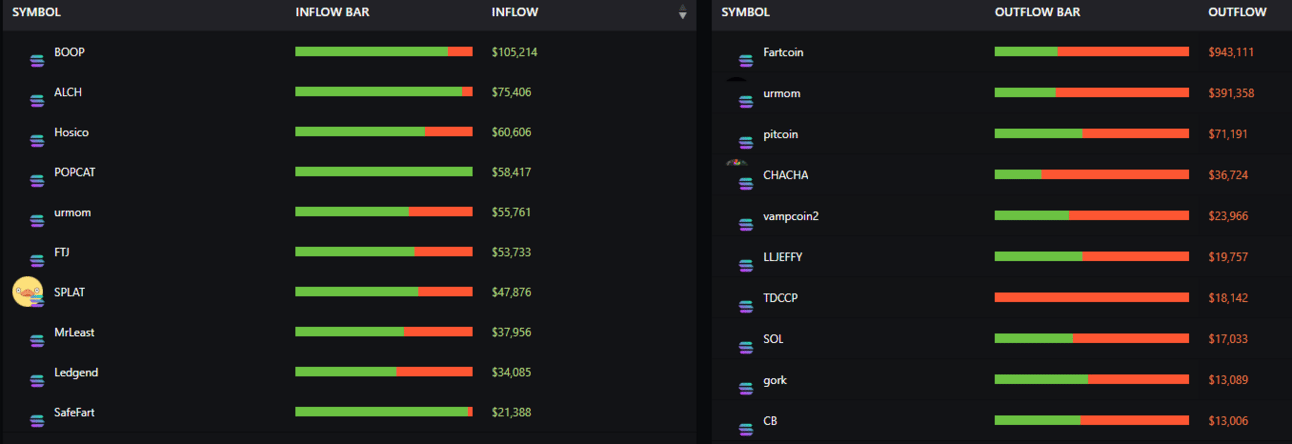
Task: Click the SafeFart token icon
Action: (37, 421)
